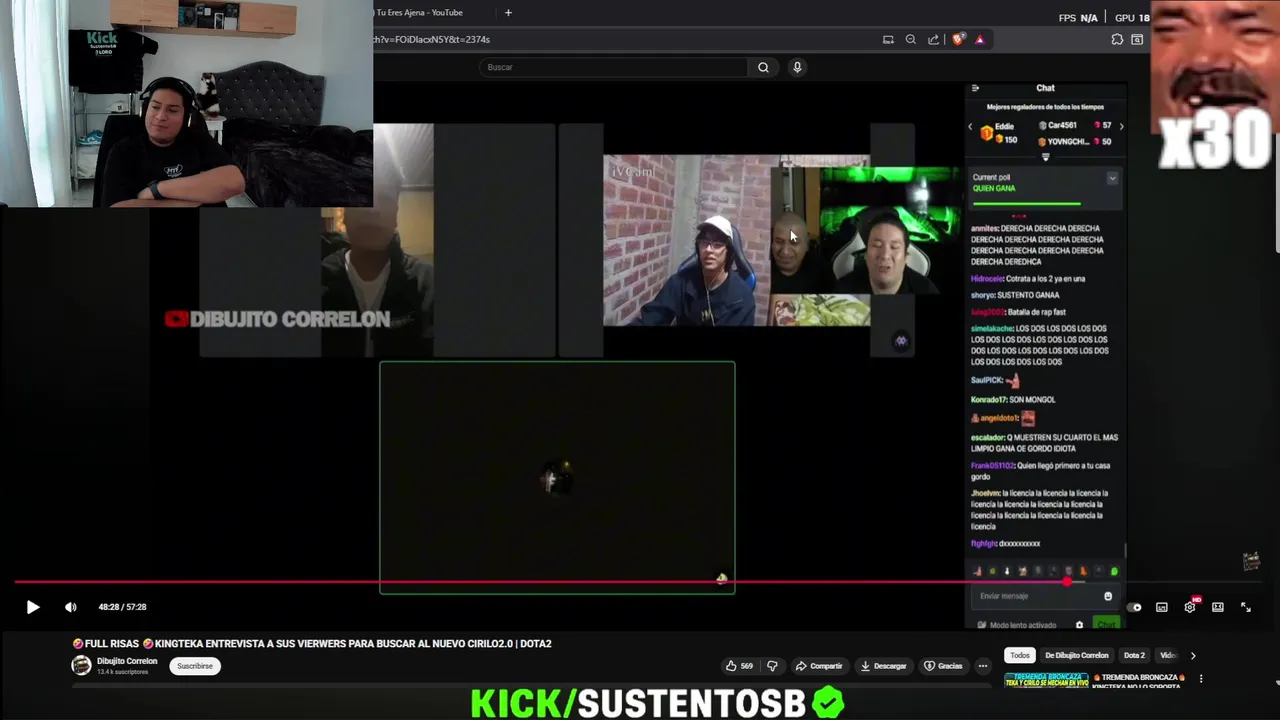1280x720 pixels.
Task: Click chat username simelakache
Action: click(992, 329)
